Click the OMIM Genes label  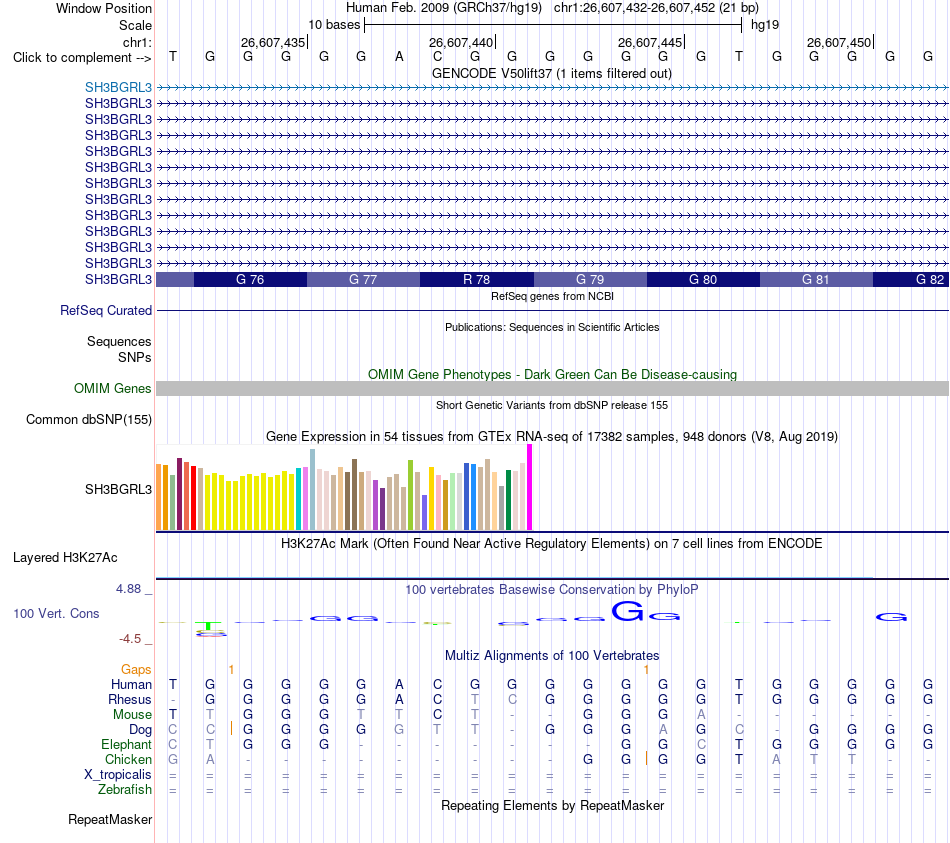(112, 388)
